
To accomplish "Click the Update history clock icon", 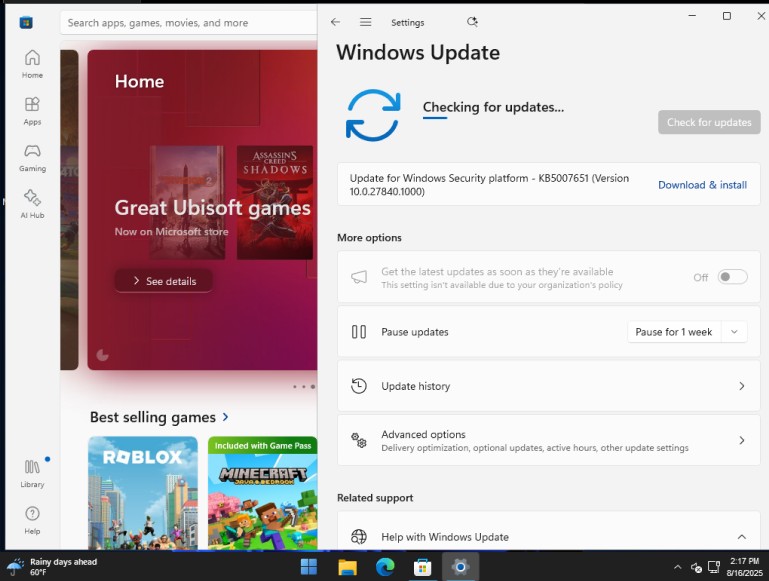I will pos(359,386).
